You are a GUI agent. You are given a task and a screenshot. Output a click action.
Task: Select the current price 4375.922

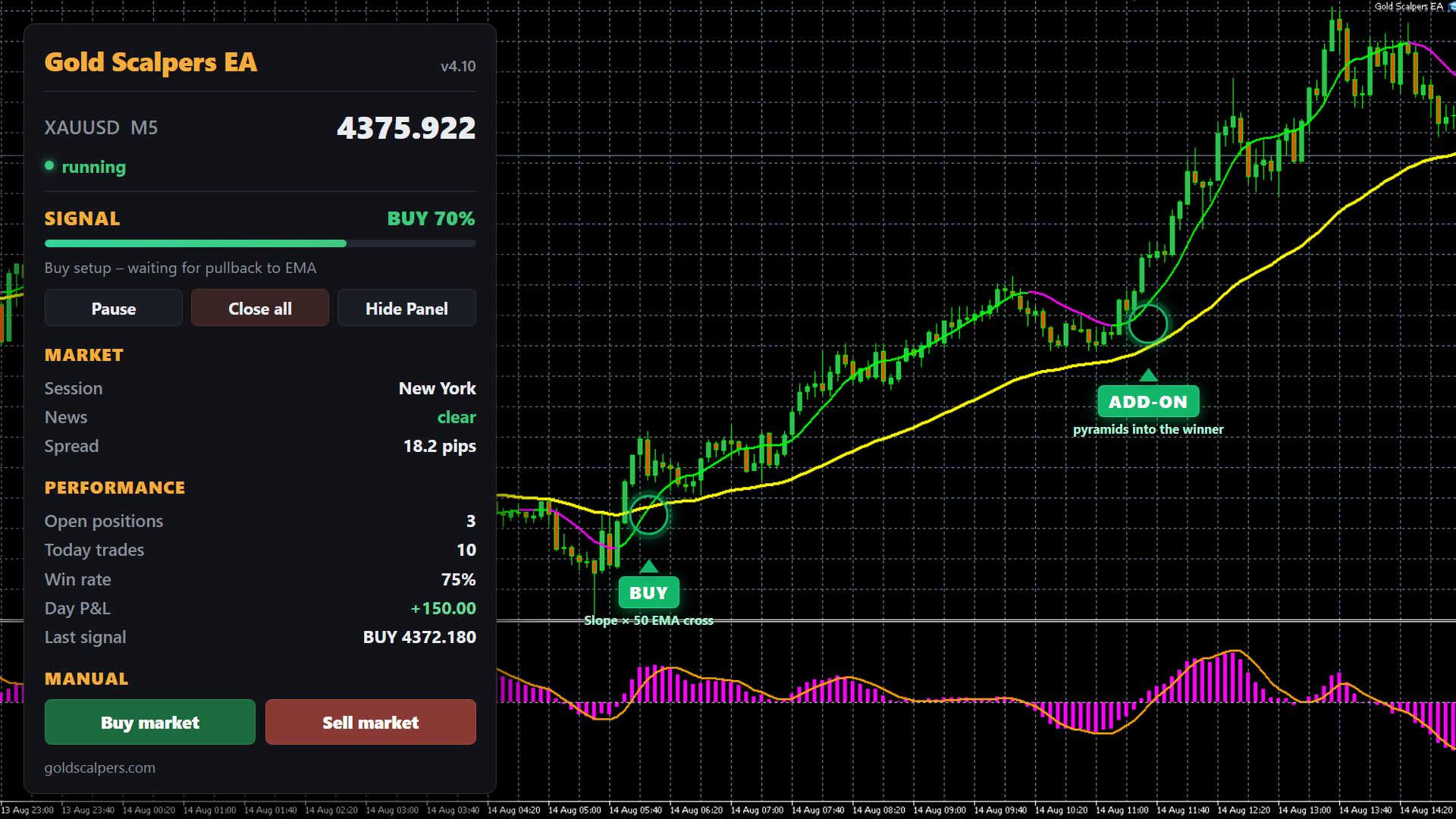[406, 127]
